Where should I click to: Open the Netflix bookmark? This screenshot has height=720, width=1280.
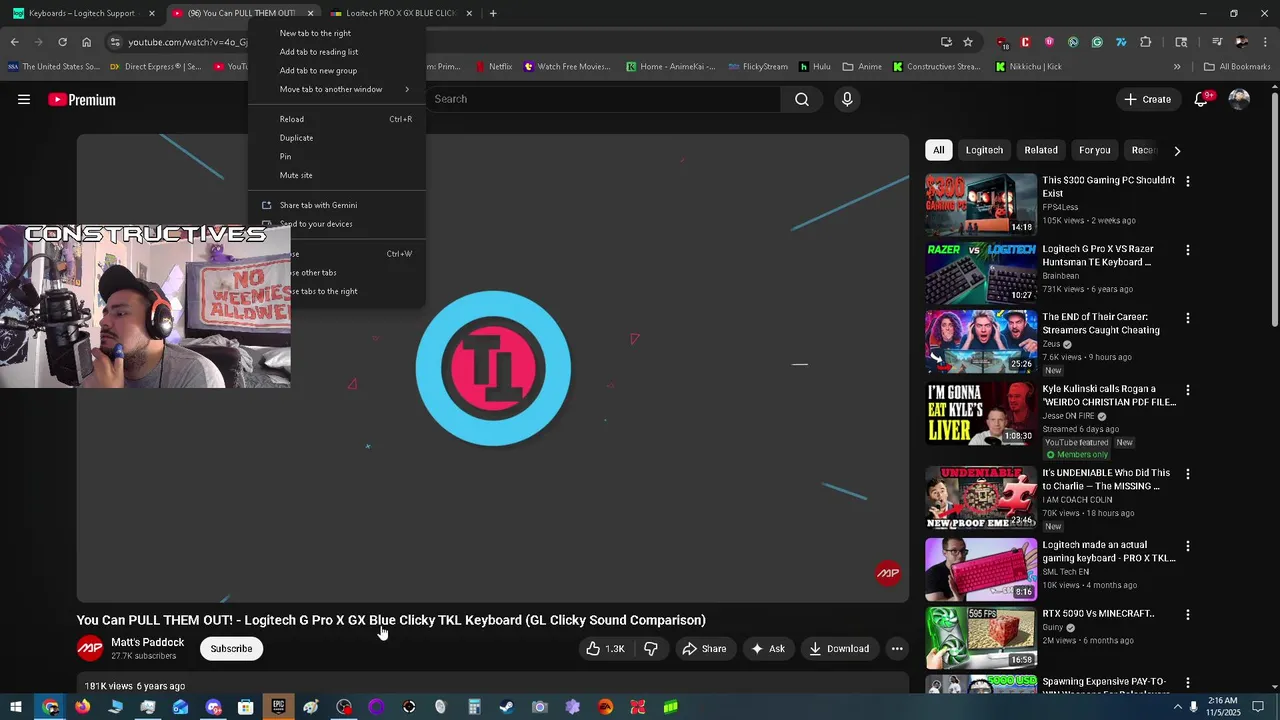(493, 67)
